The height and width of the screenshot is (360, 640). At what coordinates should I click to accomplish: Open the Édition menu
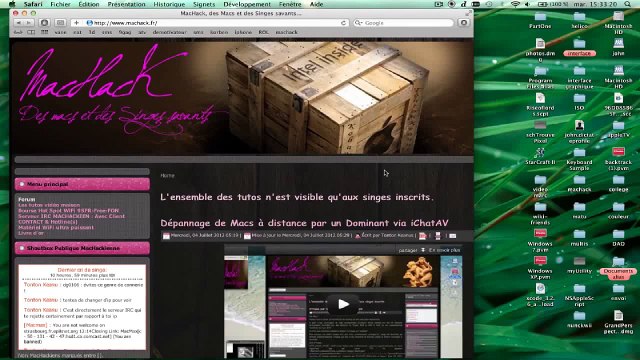89,4
